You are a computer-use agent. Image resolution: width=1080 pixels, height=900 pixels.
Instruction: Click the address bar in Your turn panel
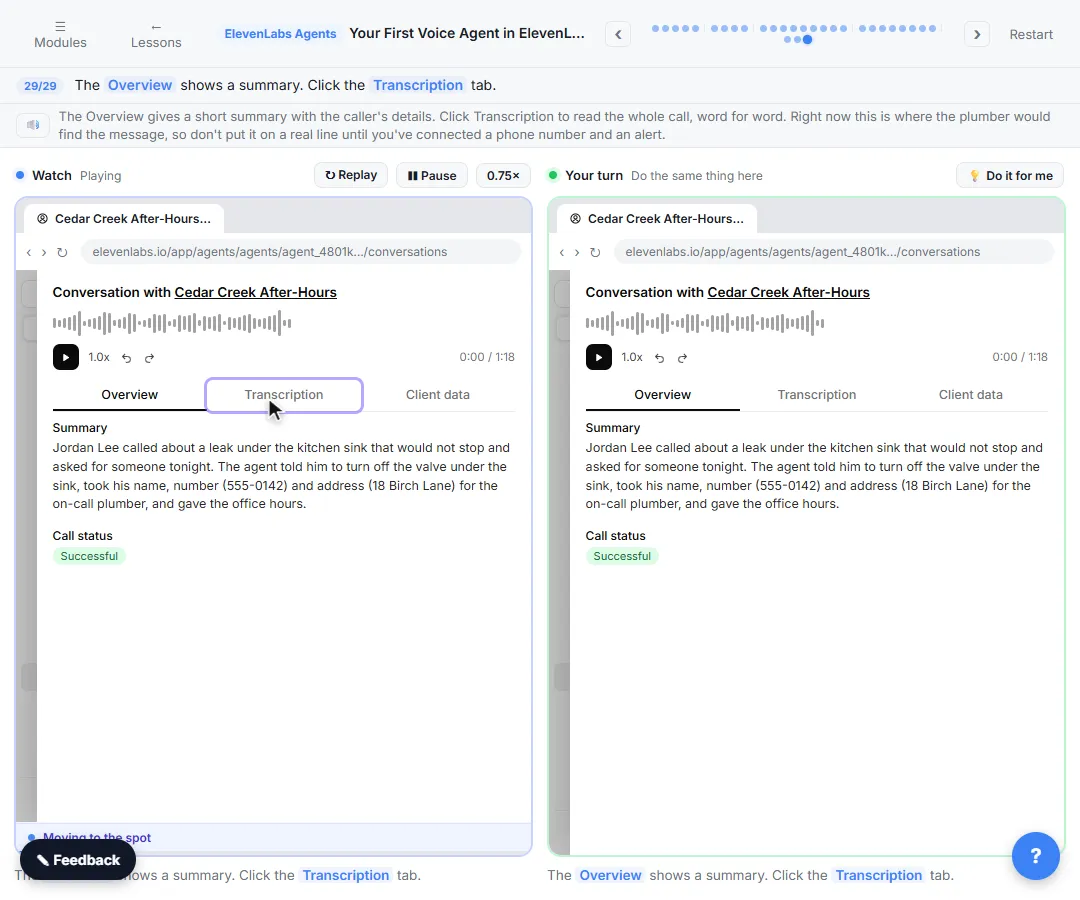coord(834,252)
